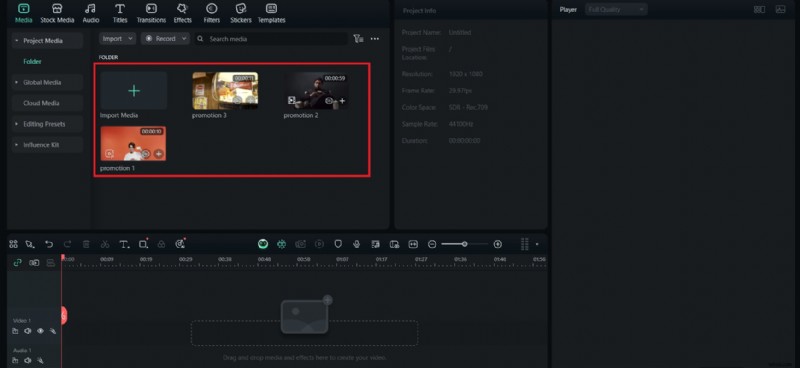Open the Record dropdown

165,39
